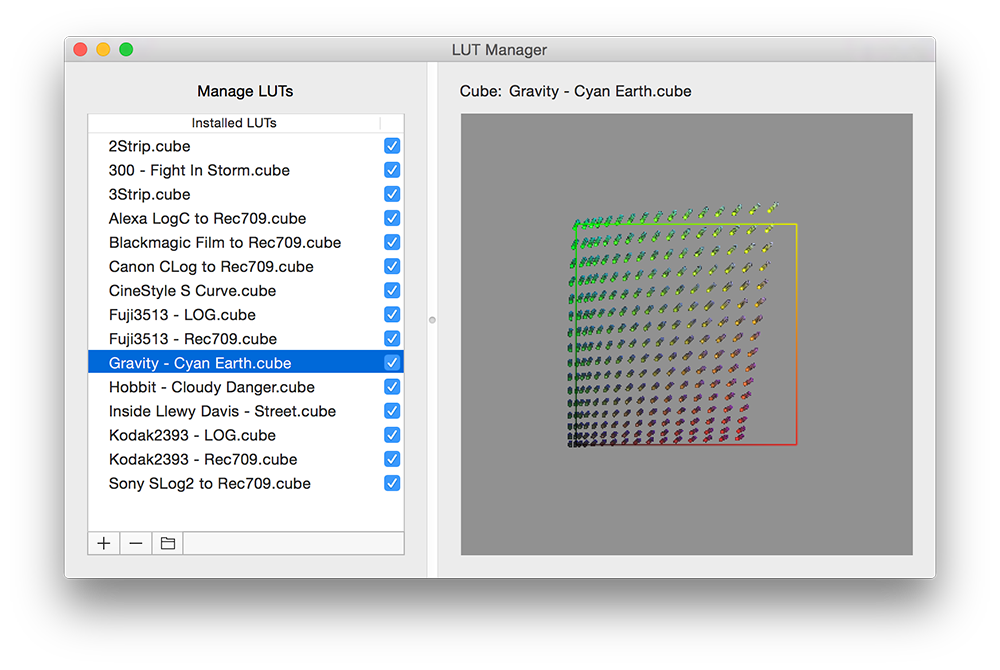This screenshot has width=1000, height=670.
Task: Toggle checkbox for Kodak2393 - LOG.cube
Action: [392, 435]
